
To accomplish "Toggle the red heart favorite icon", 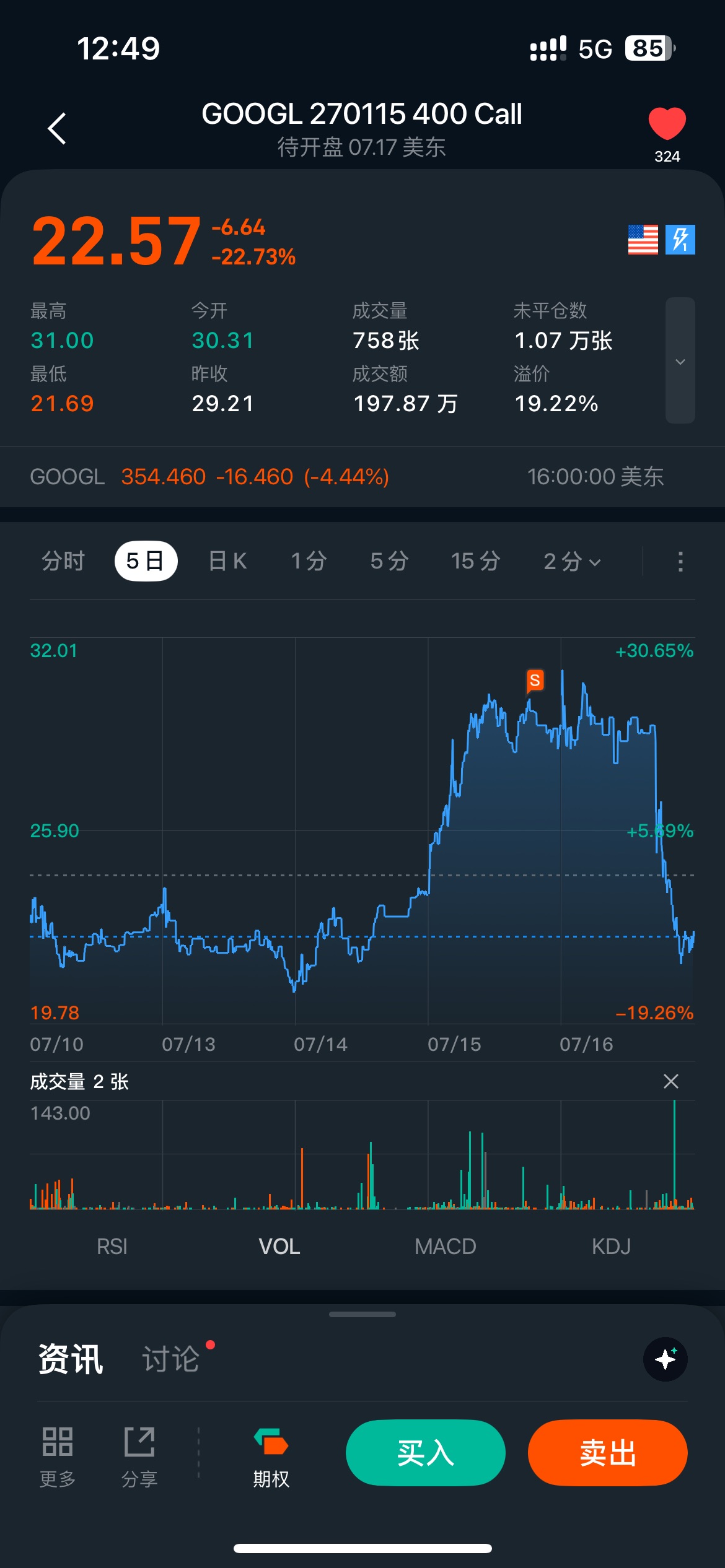I will coord(667,124).
